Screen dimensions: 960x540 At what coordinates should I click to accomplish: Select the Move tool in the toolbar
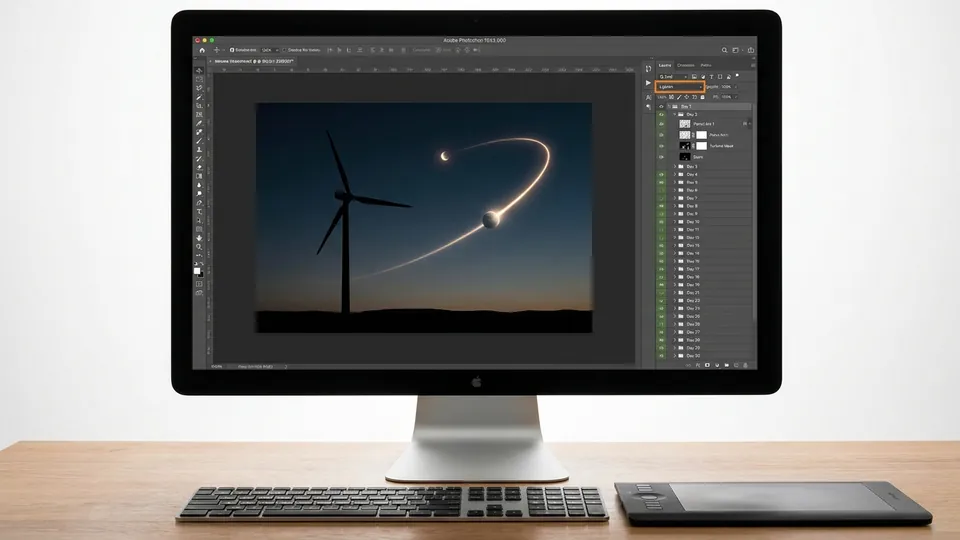tap(199, 70)
